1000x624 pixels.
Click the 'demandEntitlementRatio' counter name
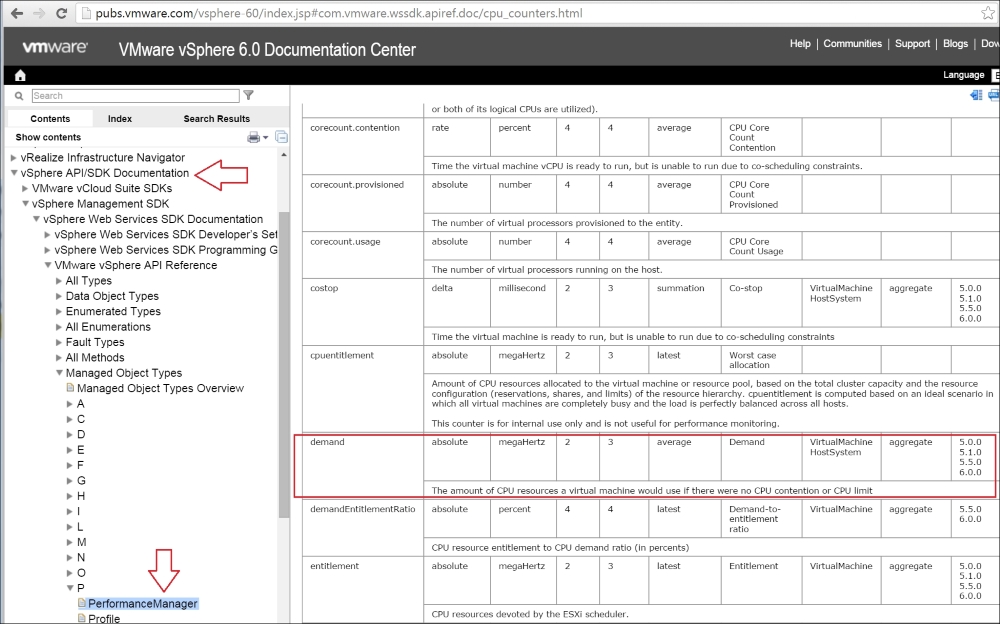(362, 509)
